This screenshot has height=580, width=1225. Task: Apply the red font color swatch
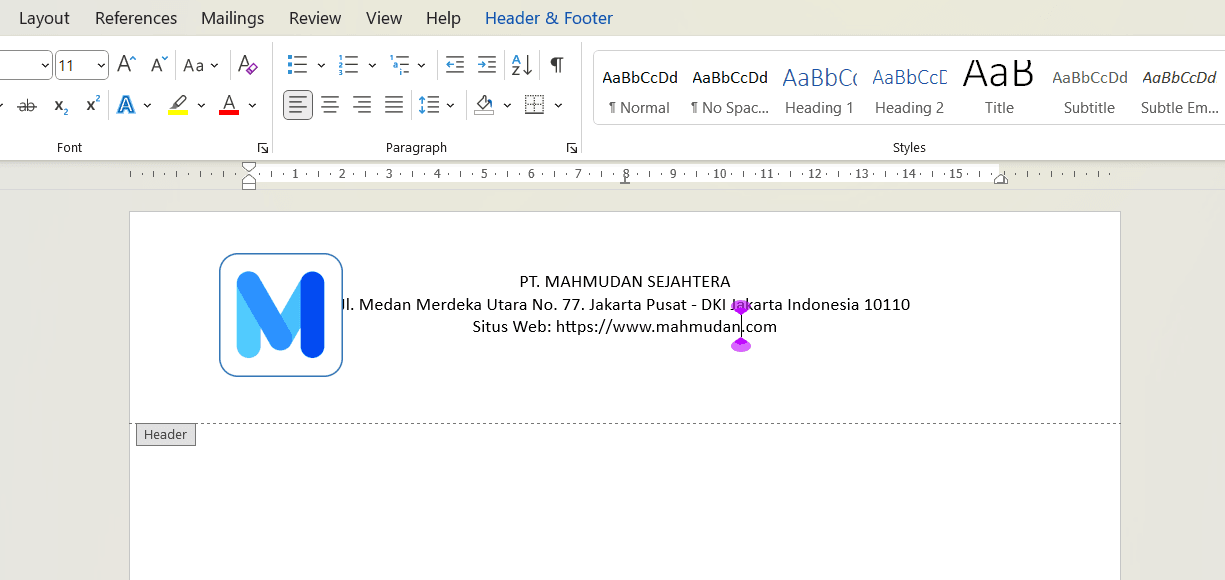click(229, 105)
